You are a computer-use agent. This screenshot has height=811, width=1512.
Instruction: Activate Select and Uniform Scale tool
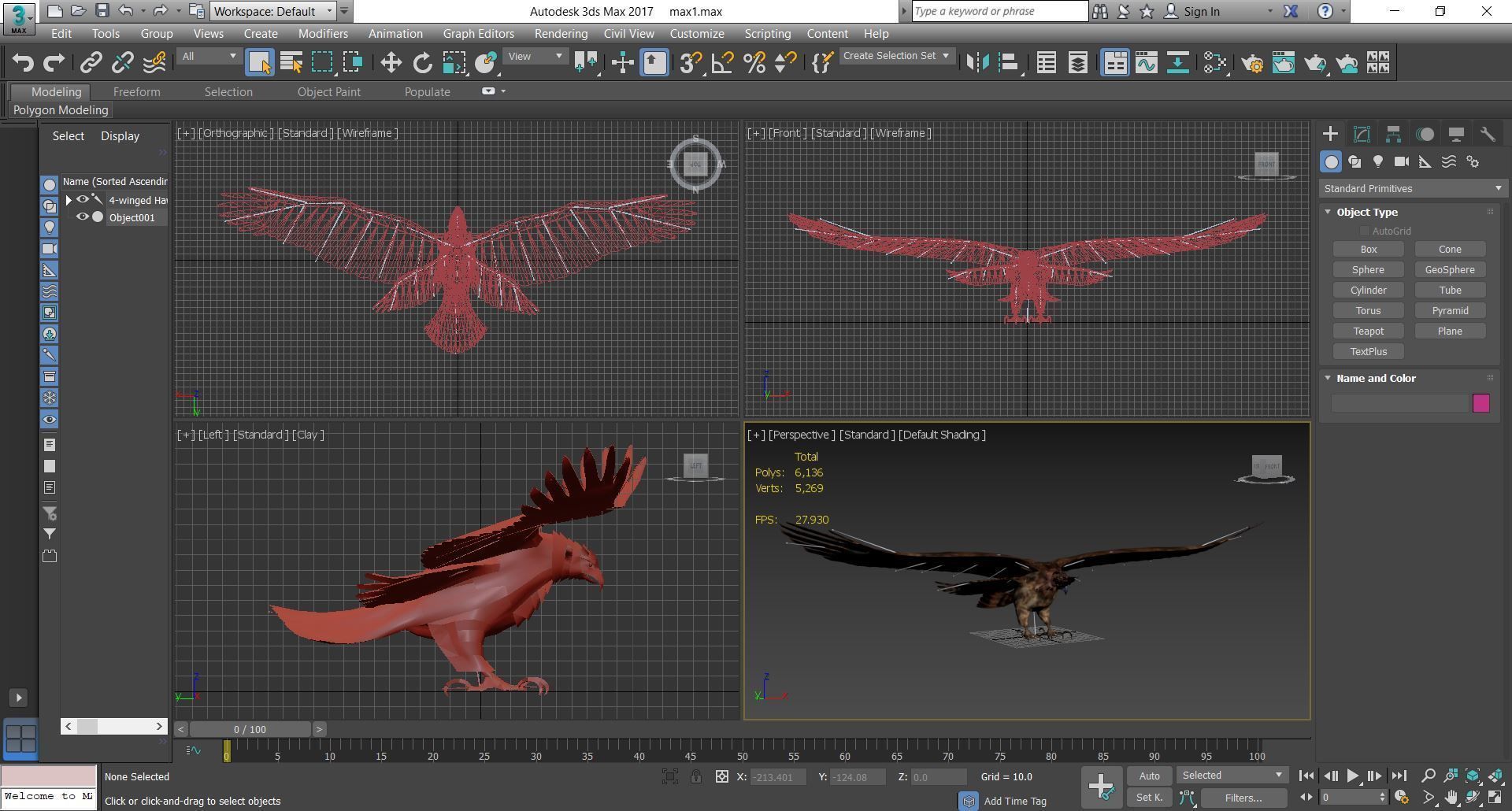tap(454, 62)
